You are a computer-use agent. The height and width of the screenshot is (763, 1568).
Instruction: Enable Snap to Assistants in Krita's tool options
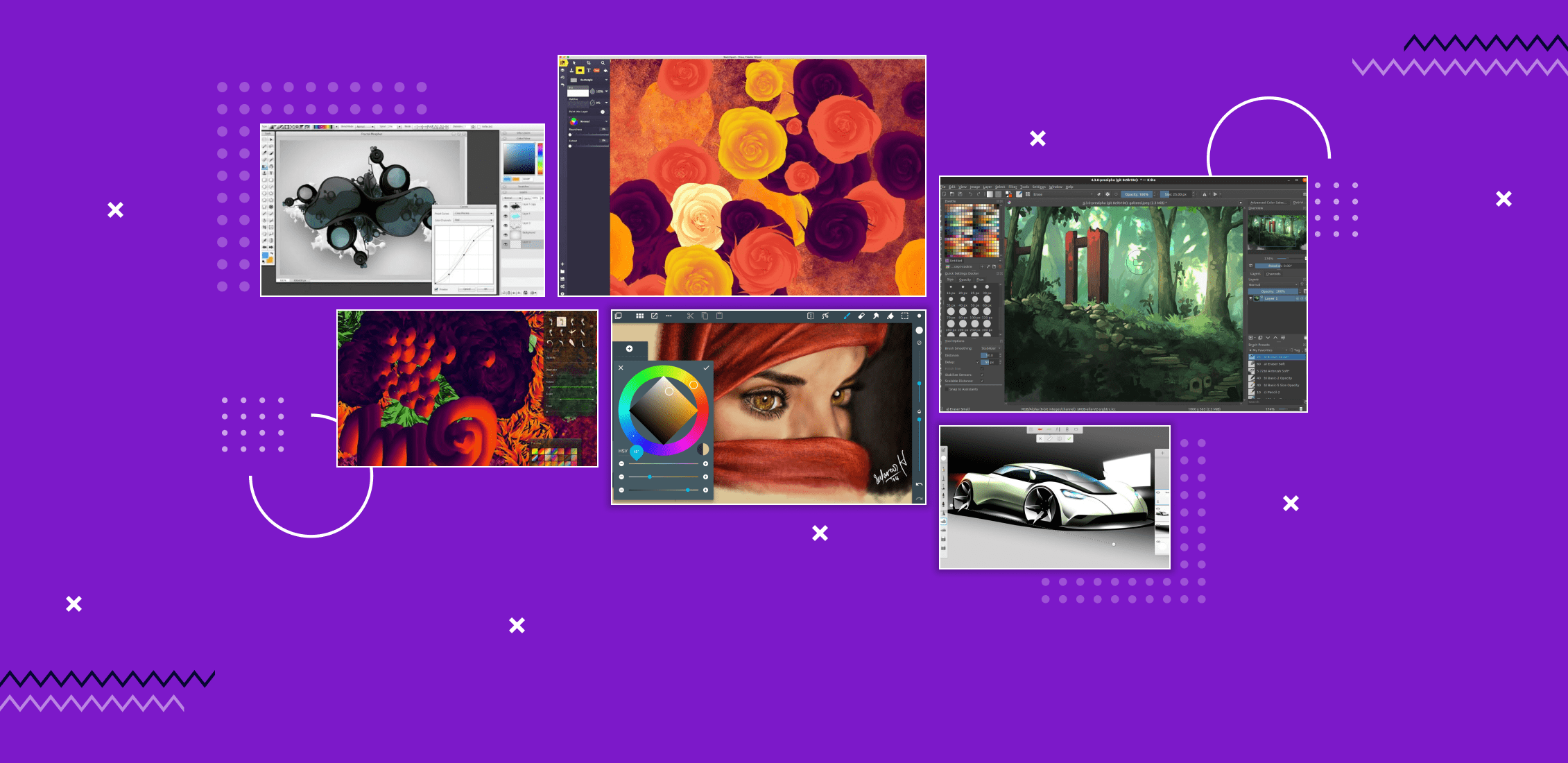coord(947,388)
